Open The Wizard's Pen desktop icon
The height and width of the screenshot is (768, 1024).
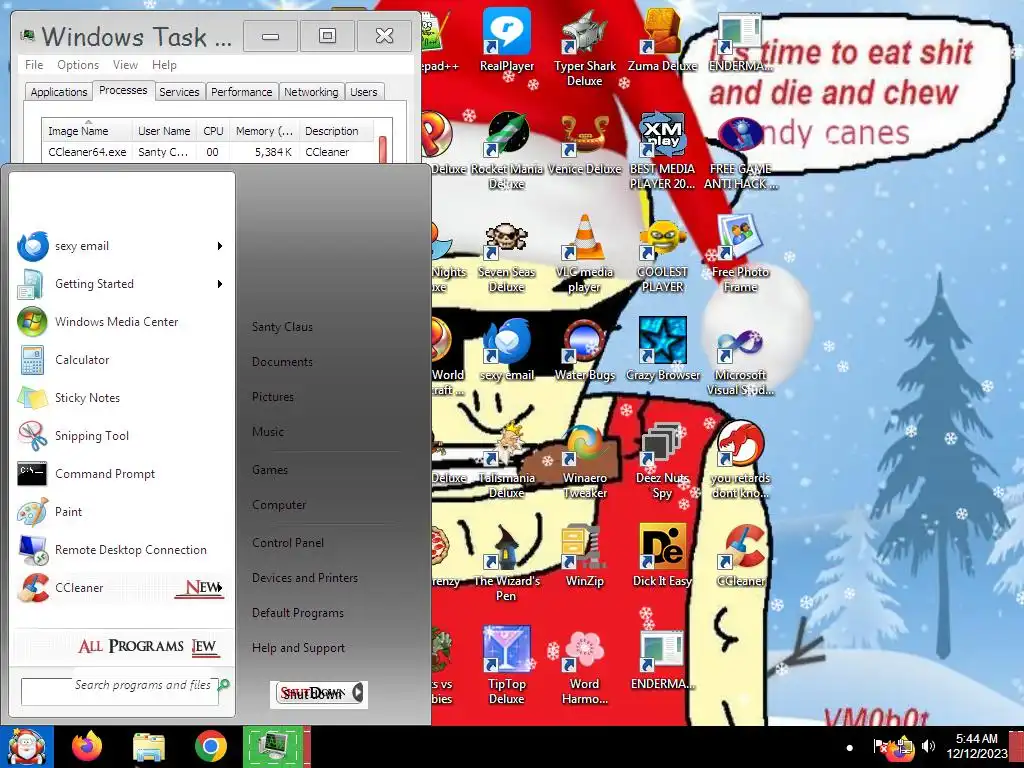point(507,563)
